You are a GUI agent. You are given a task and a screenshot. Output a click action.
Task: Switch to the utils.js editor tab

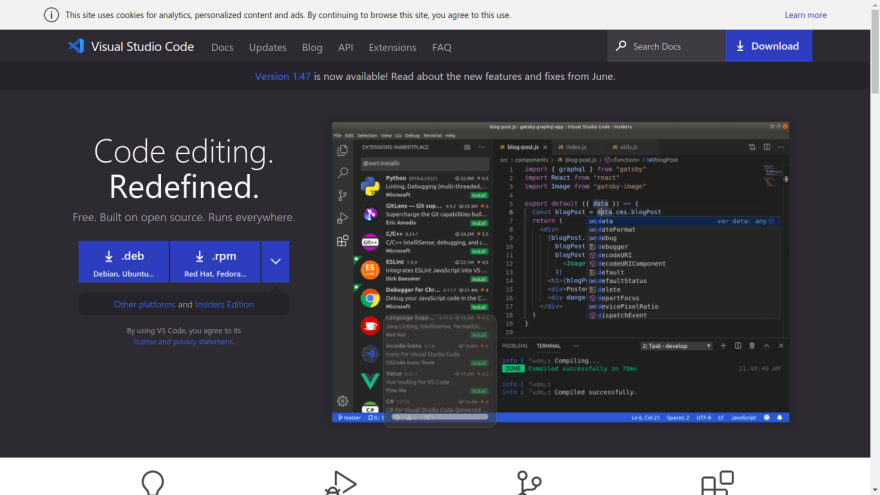pos(627,147)
